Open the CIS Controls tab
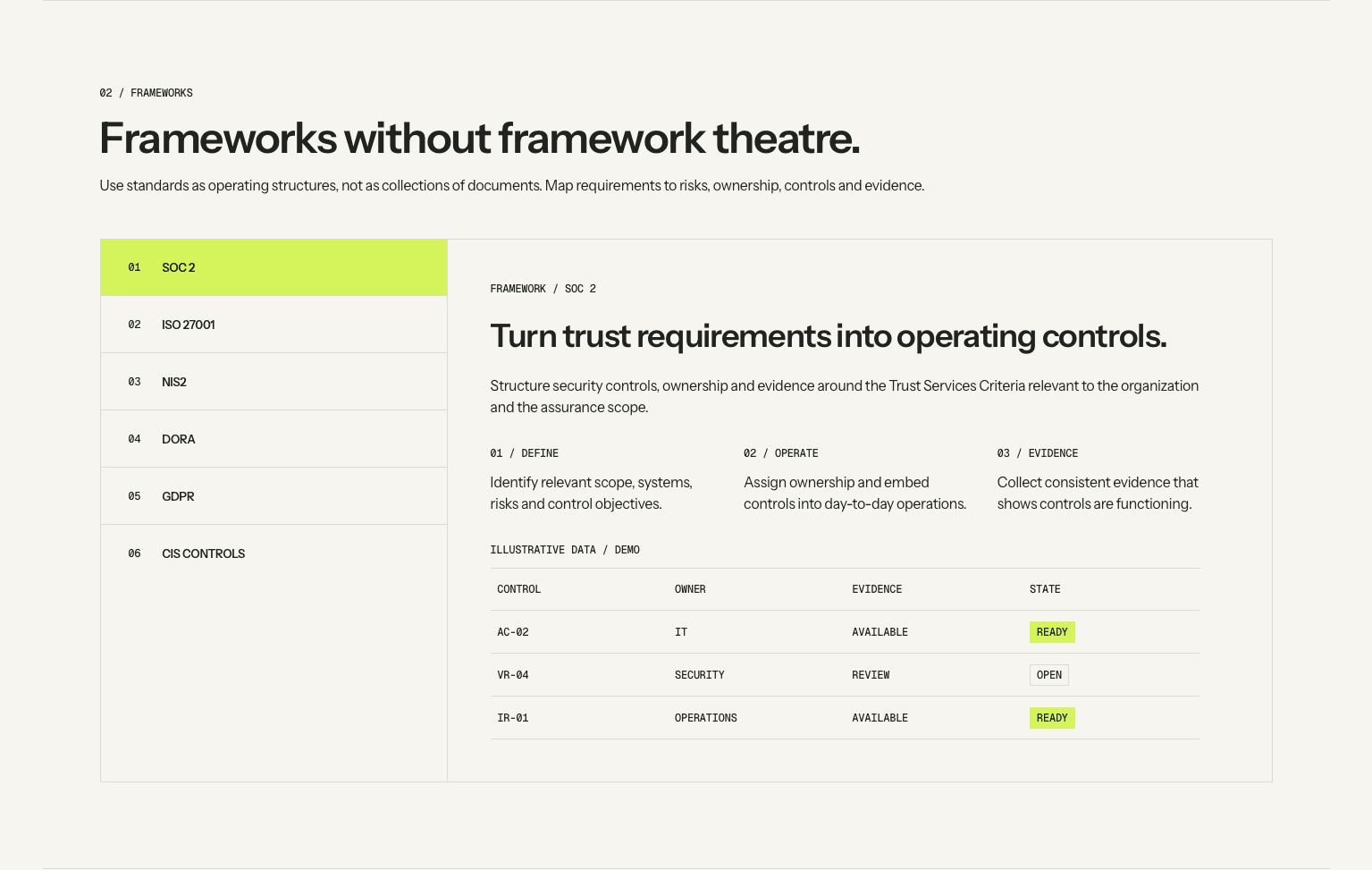The width and height of the screenshot is (1372, 870). point(274,553)
